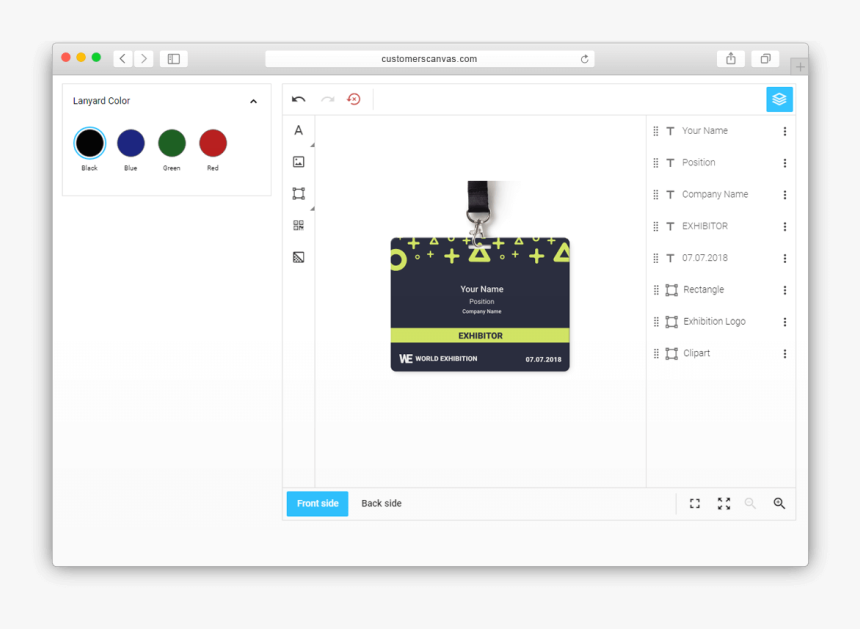The height and width of the screenshot is (629, 860).
Task: Select the Position layer
Action: point(721,163)
